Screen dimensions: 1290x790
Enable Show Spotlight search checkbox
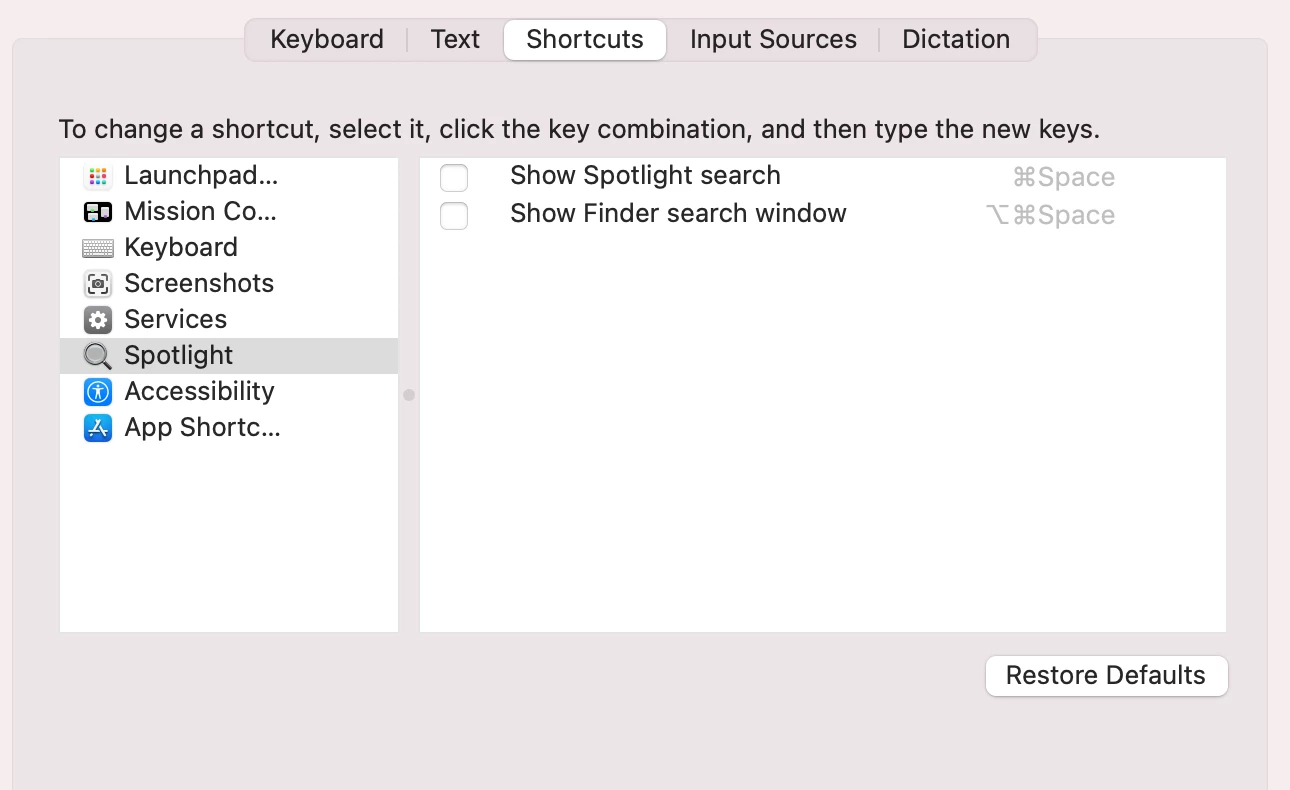pyautogui.click(x=454, y=178)
